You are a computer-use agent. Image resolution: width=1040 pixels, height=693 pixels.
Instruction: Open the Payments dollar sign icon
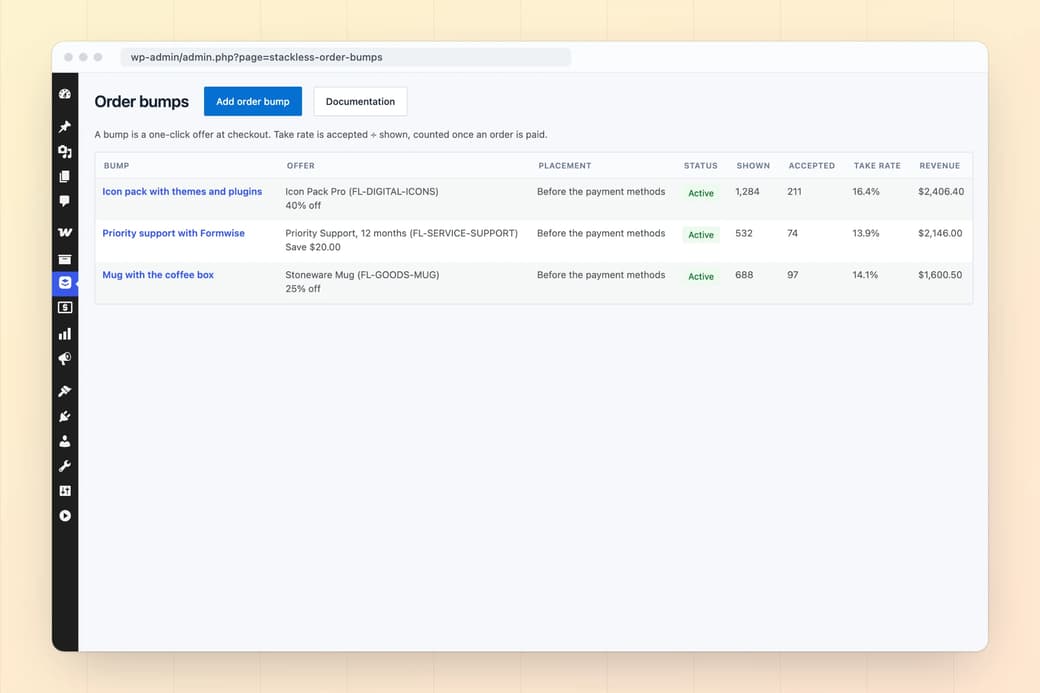[65, 308]
